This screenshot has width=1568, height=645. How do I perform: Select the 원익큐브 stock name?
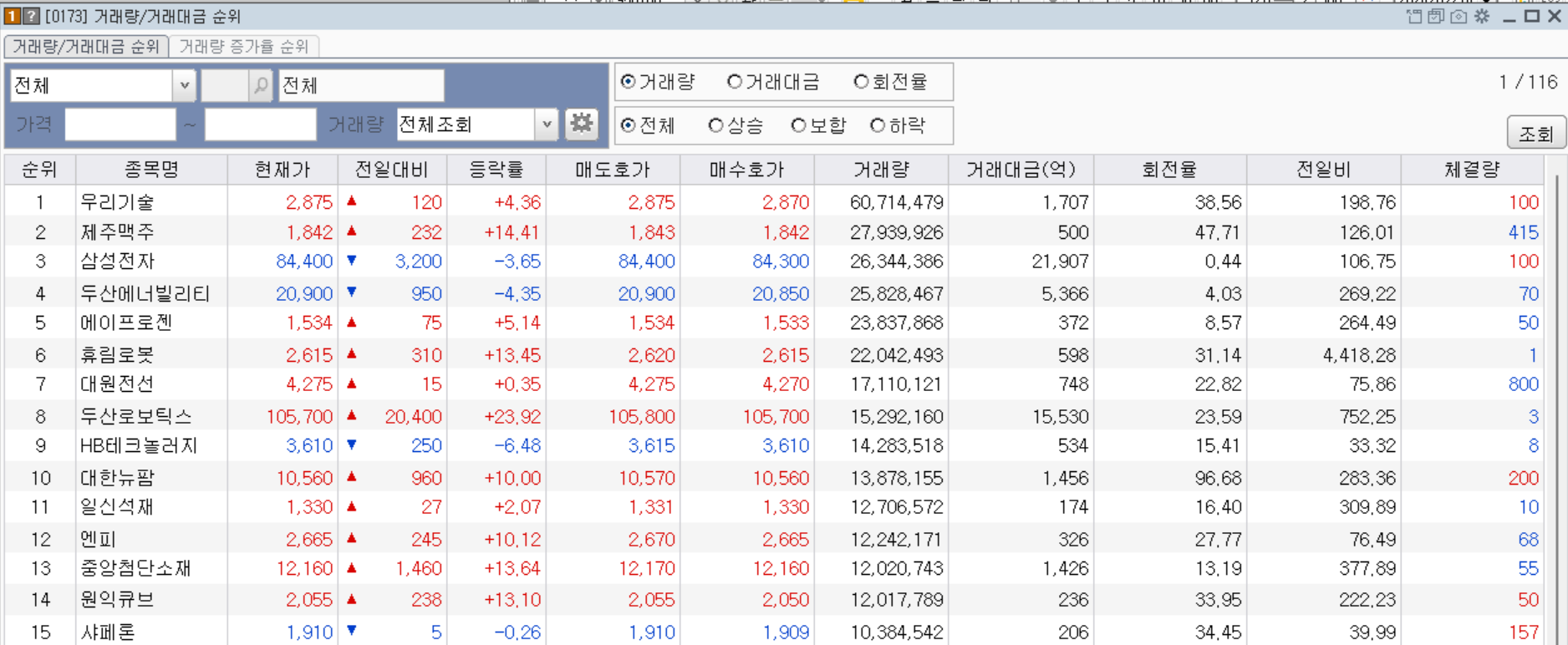click(x=117, y=600)
